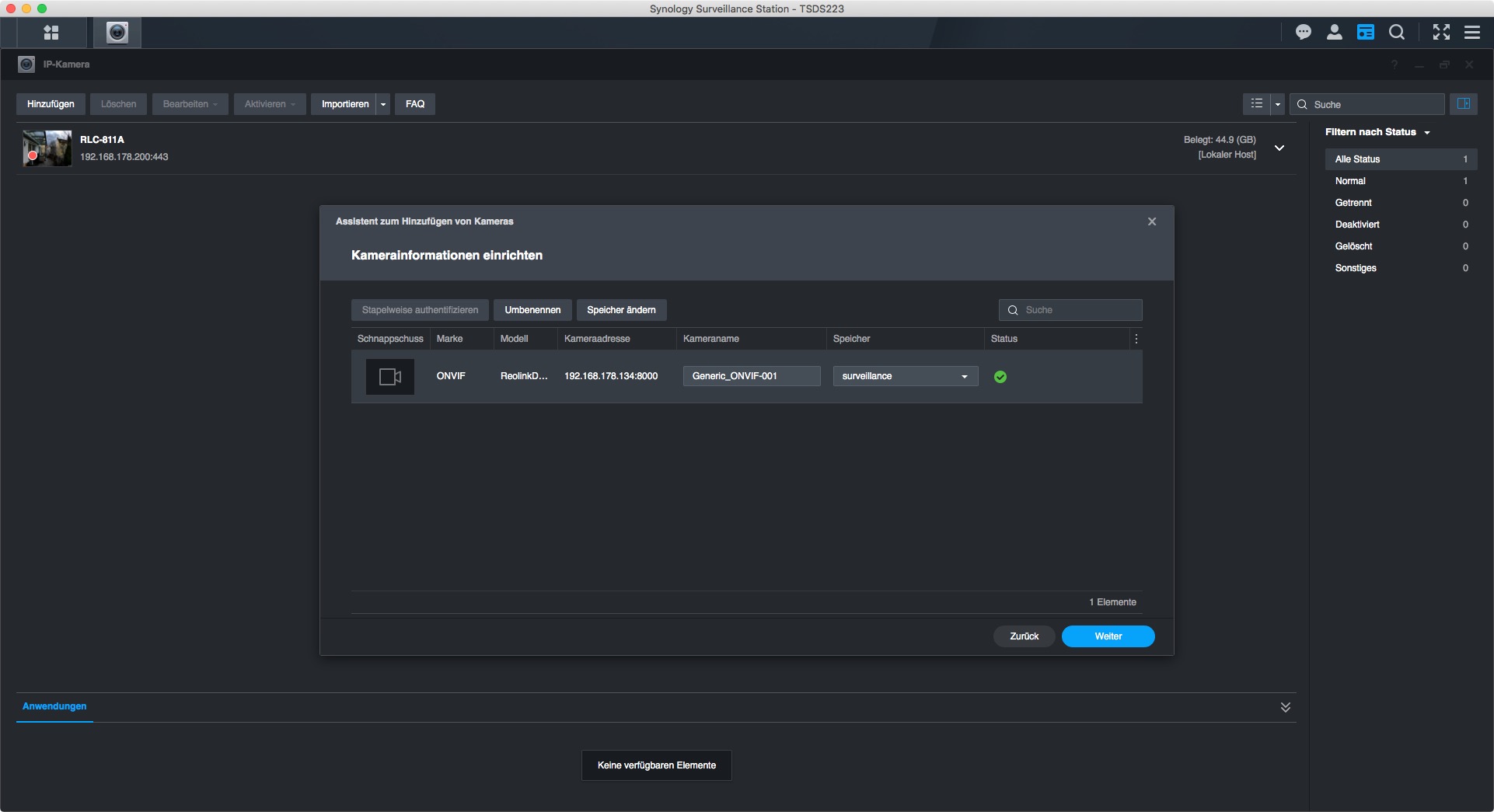
Task: Open the user account icon
Action: 1335,33
